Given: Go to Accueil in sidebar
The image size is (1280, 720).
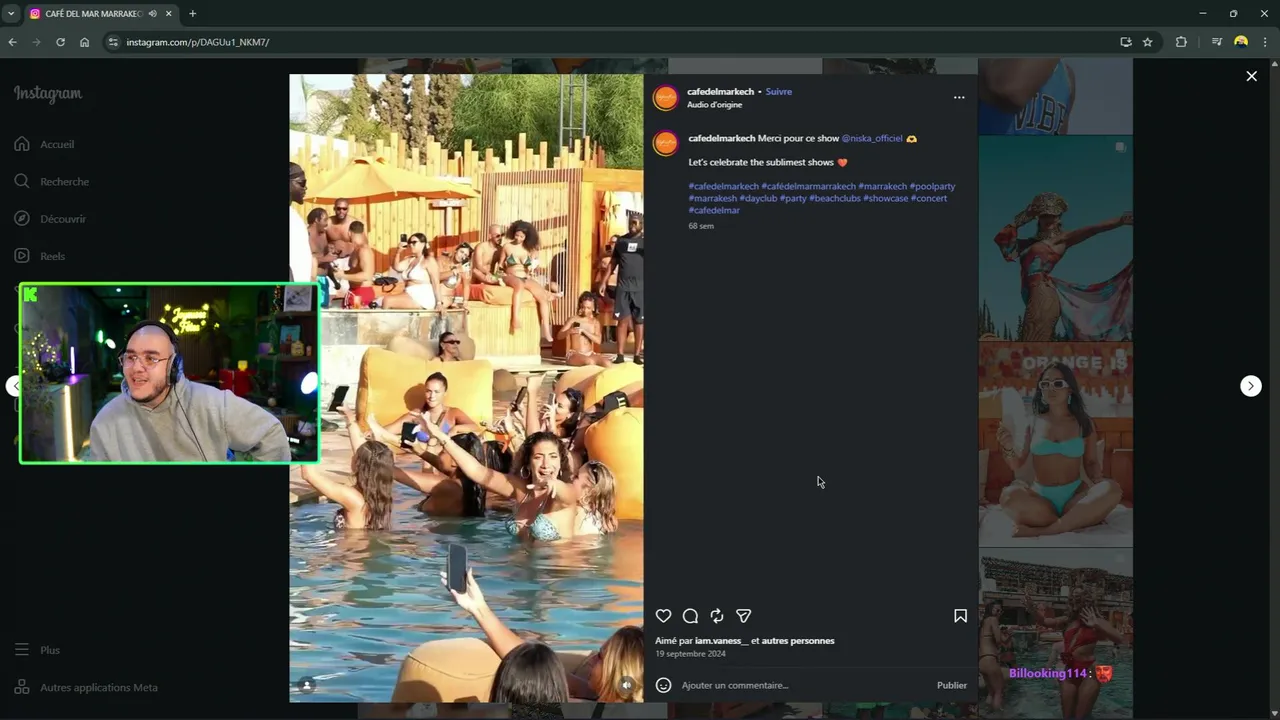Looking at the screenshot, I should point(45,144).
